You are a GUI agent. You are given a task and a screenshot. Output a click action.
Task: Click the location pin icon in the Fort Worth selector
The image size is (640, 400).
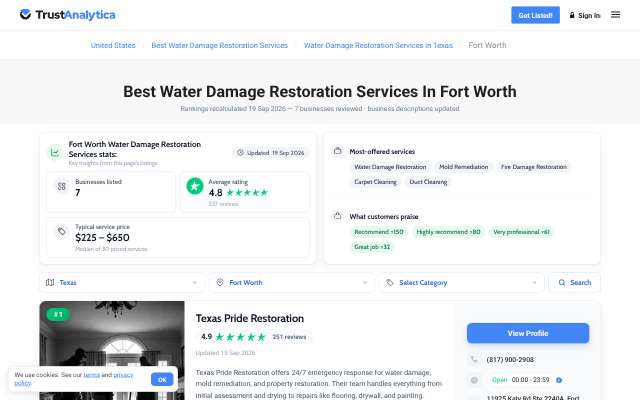(x=220, y=282)
